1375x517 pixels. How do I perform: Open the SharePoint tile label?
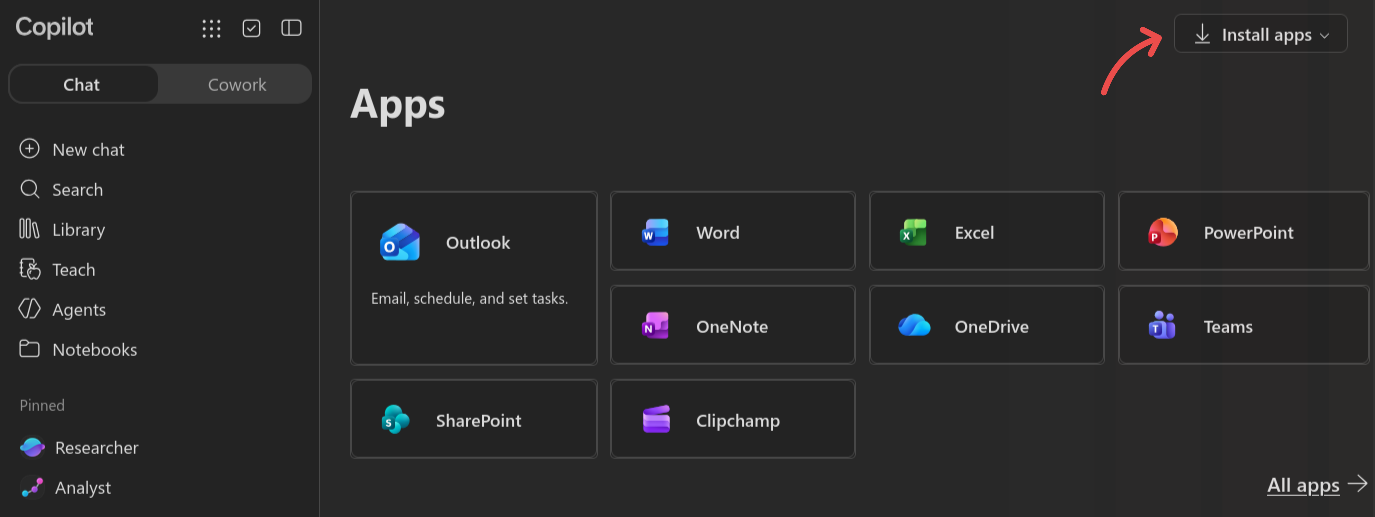(x=478, y=420)
